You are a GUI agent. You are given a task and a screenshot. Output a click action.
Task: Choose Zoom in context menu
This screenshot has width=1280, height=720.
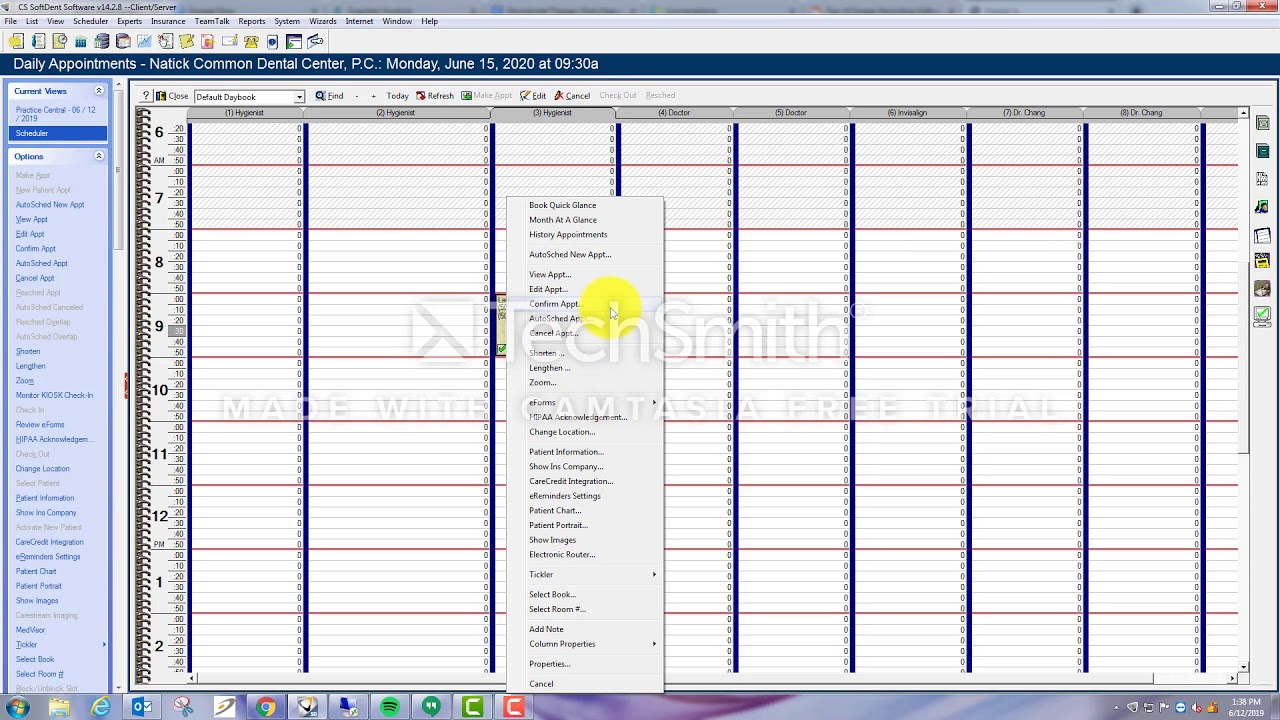coord(542,382)
